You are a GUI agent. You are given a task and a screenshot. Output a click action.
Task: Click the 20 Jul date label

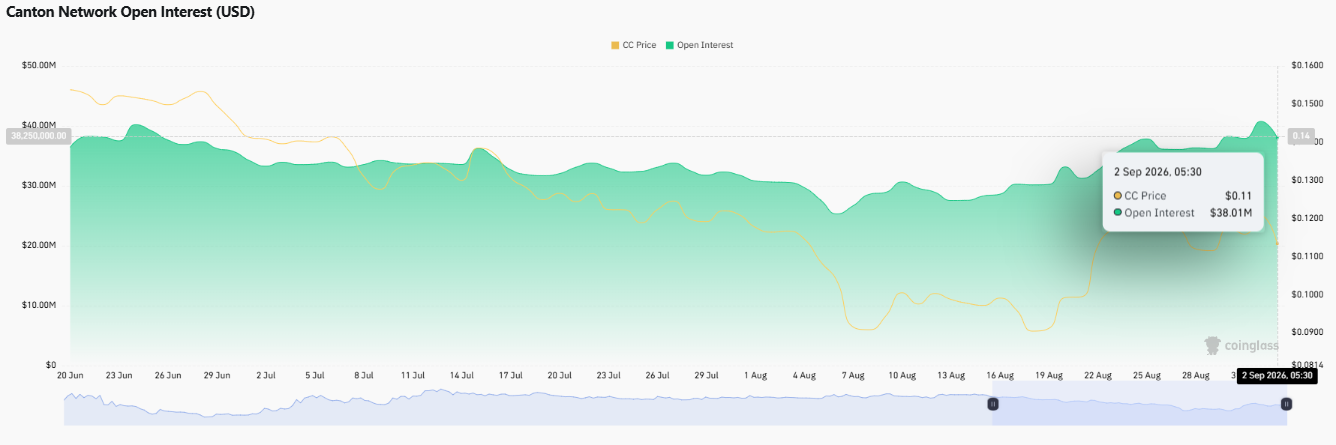tap(560, 375)
